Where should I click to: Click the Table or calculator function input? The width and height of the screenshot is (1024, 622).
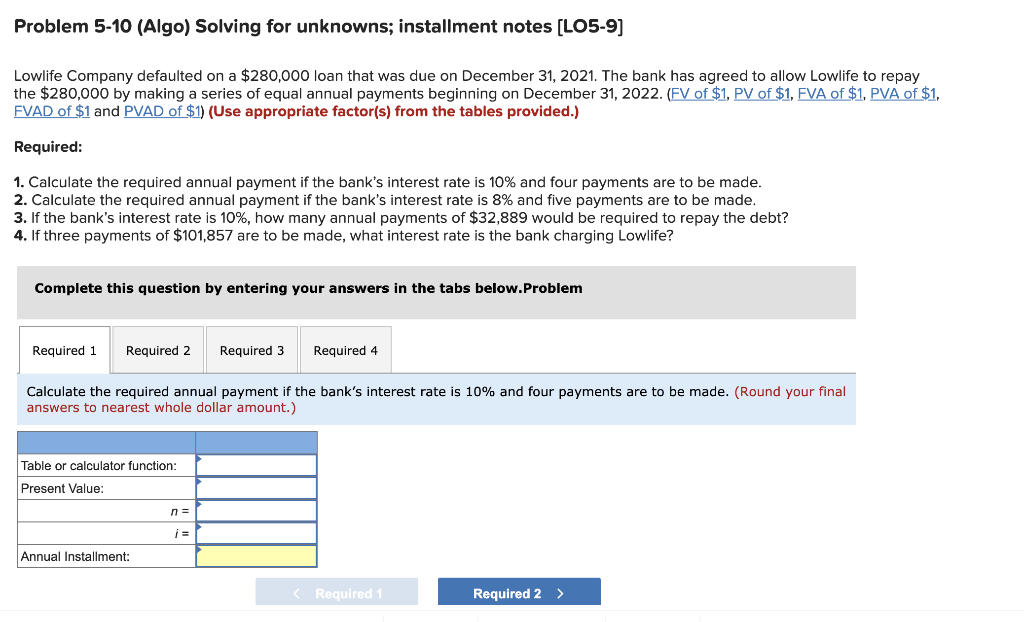click(257, 465)
